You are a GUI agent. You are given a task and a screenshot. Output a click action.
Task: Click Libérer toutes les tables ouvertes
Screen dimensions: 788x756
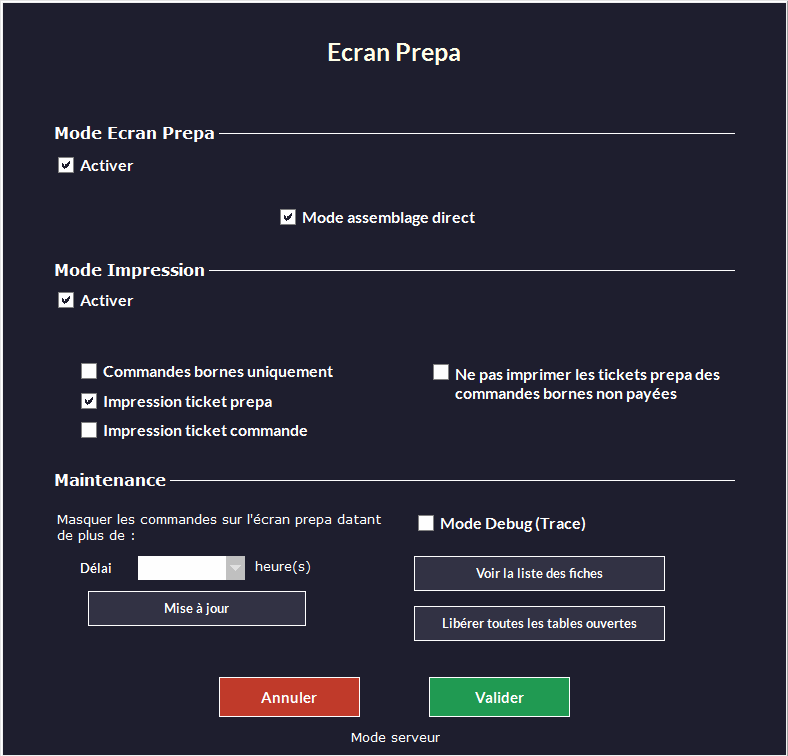tap(539, 623)
